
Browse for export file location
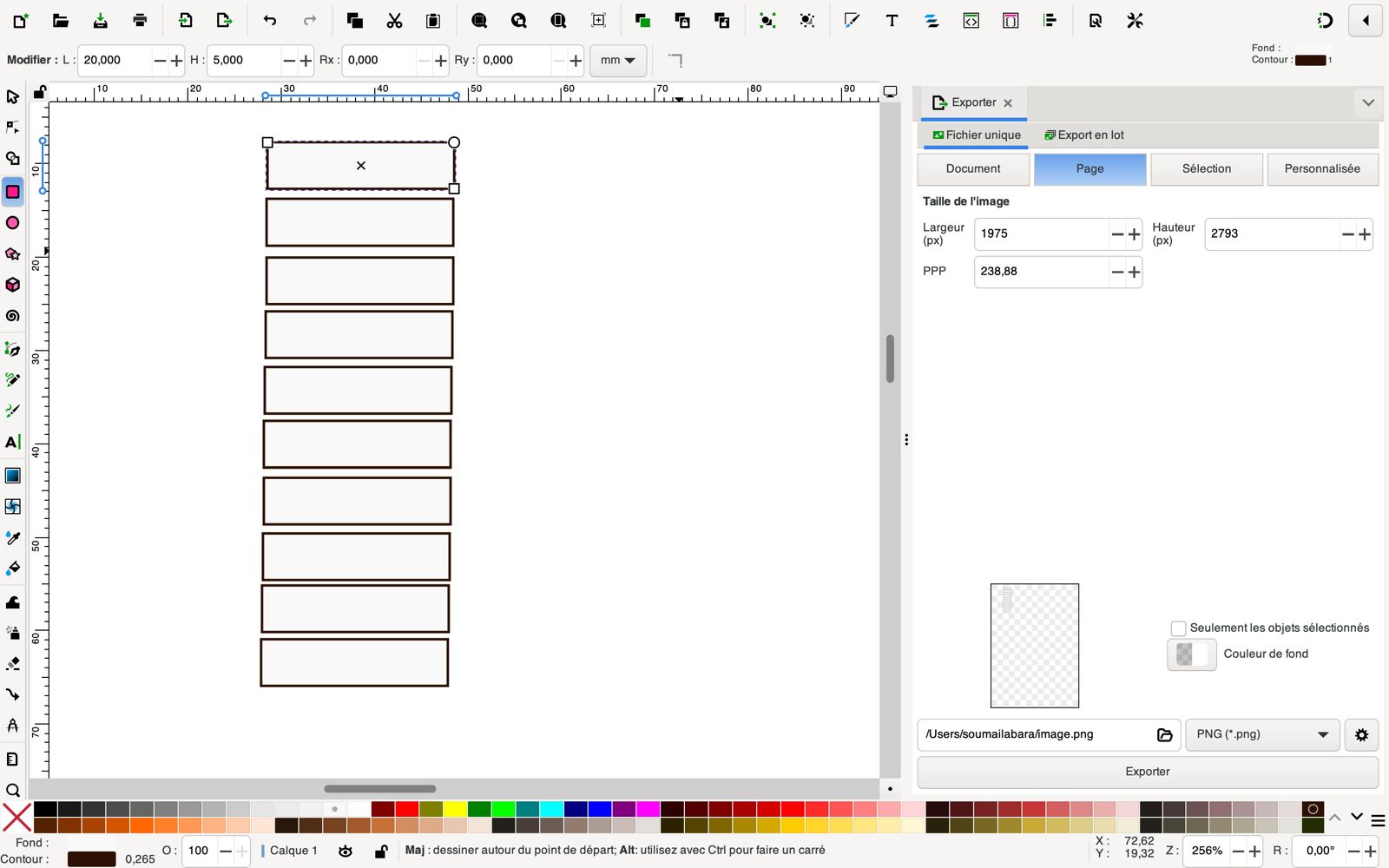point(1164,735)
